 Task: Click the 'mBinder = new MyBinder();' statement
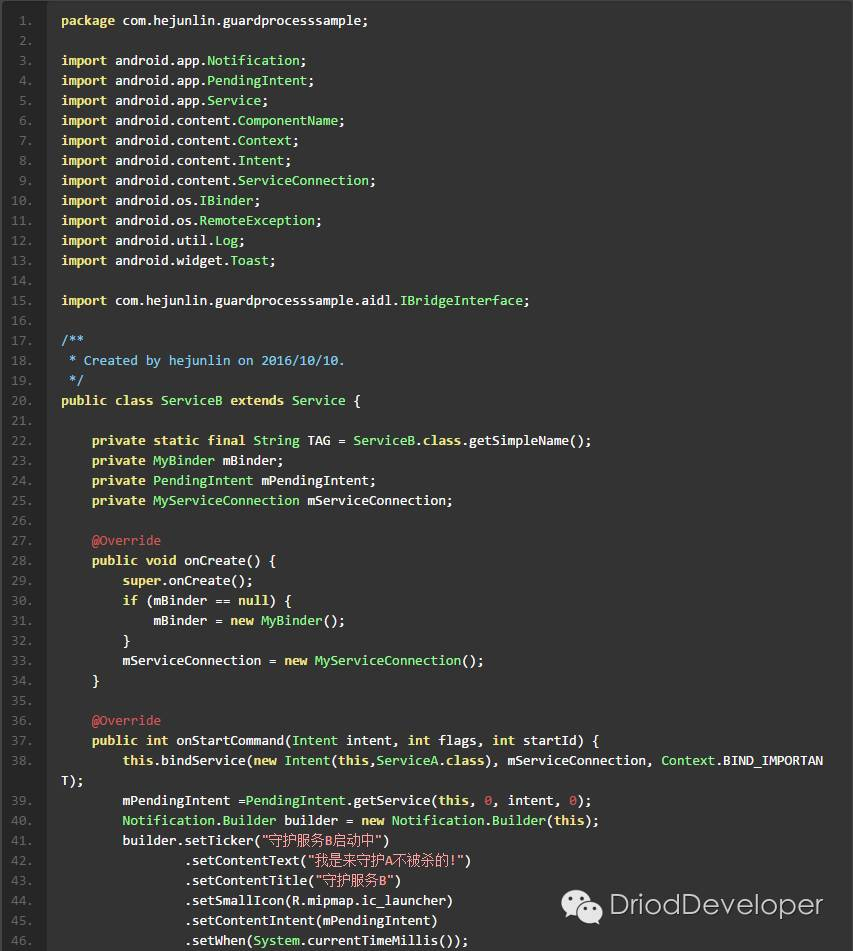[x=249, y=622]
